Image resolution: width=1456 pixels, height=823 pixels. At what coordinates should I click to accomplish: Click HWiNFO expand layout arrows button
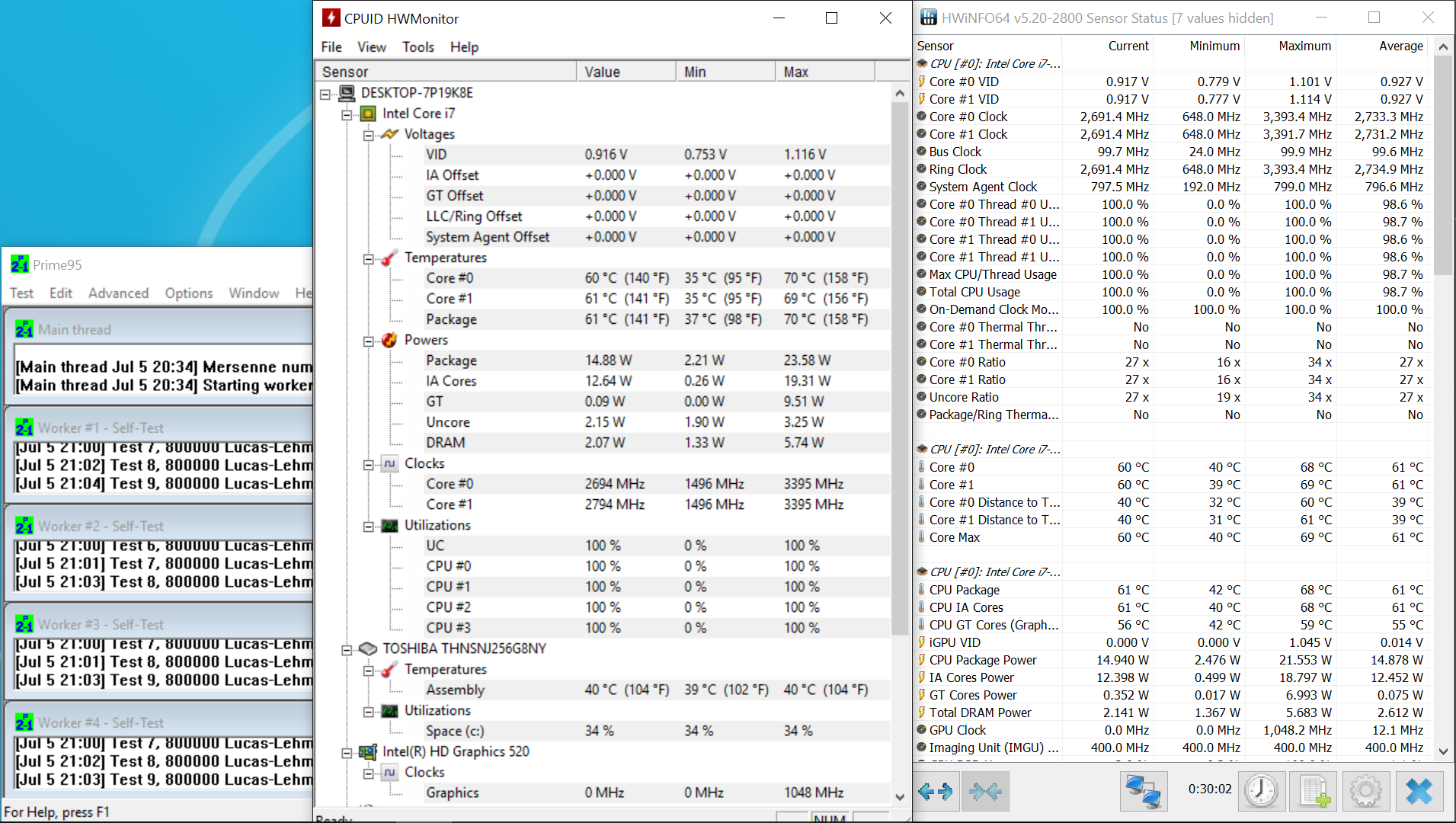click(936, 792)
